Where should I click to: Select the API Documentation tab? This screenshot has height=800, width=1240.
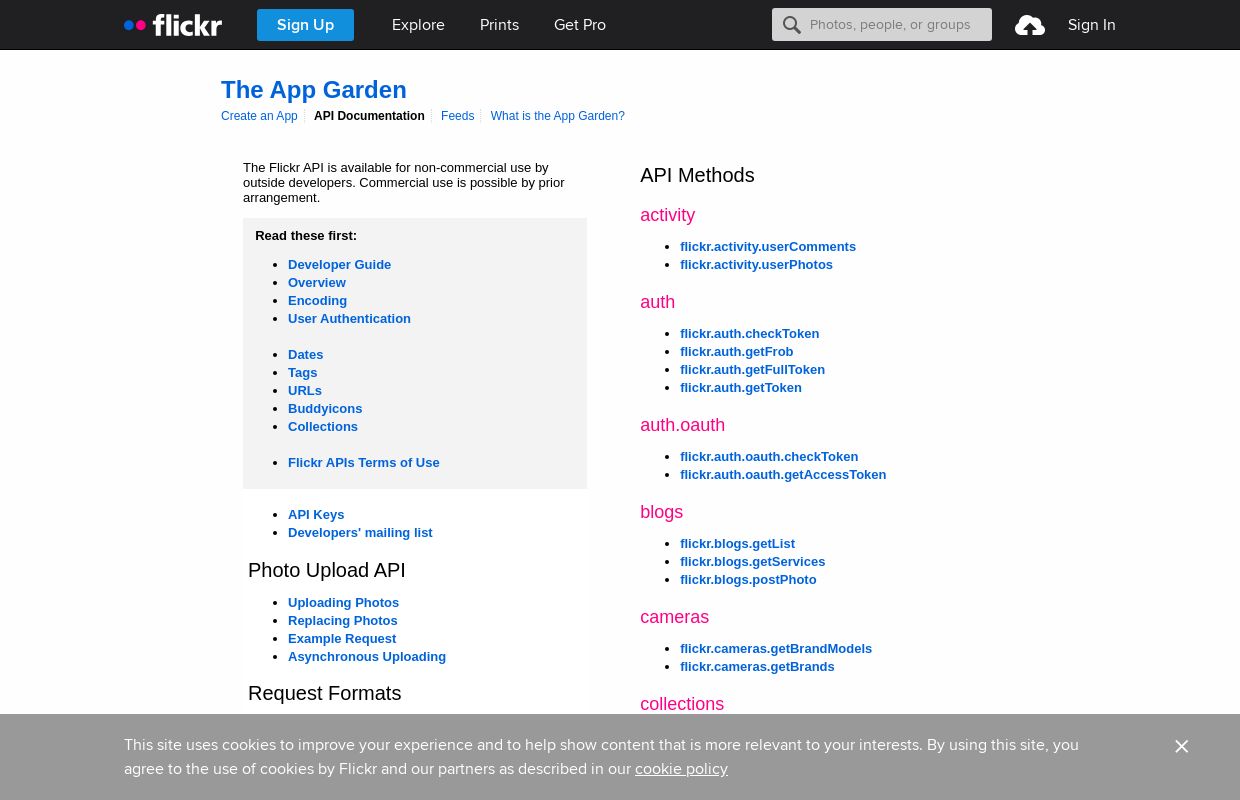click(369, 116)
